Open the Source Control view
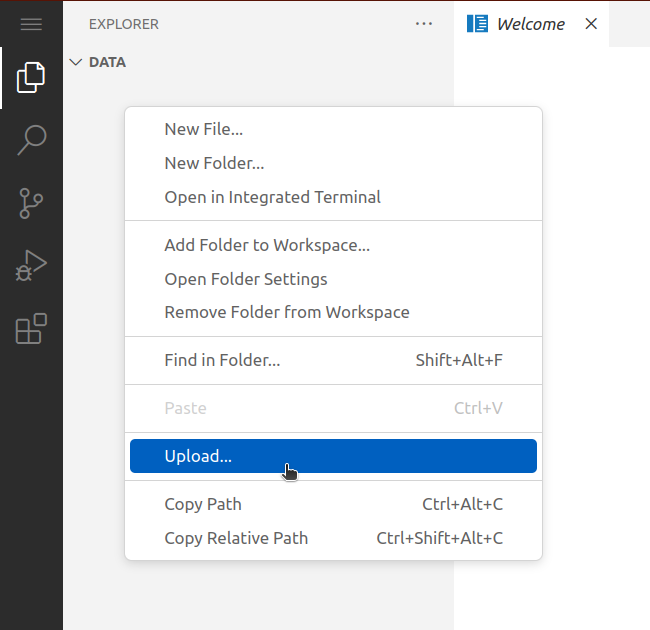This screenshot has width=650, height=630. (x=31, y=203)
